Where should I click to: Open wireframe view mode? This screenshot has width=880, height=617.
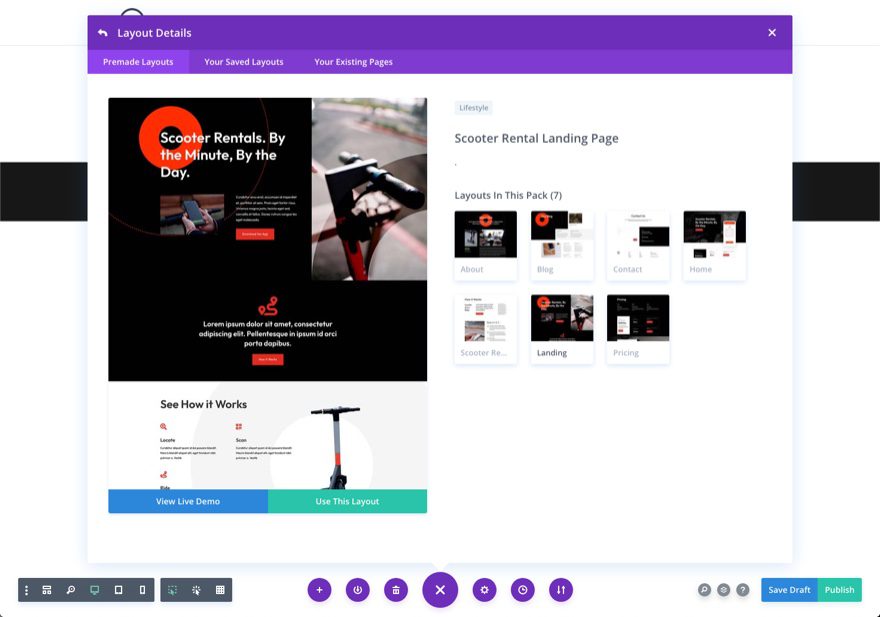click(x=46, y=590)
